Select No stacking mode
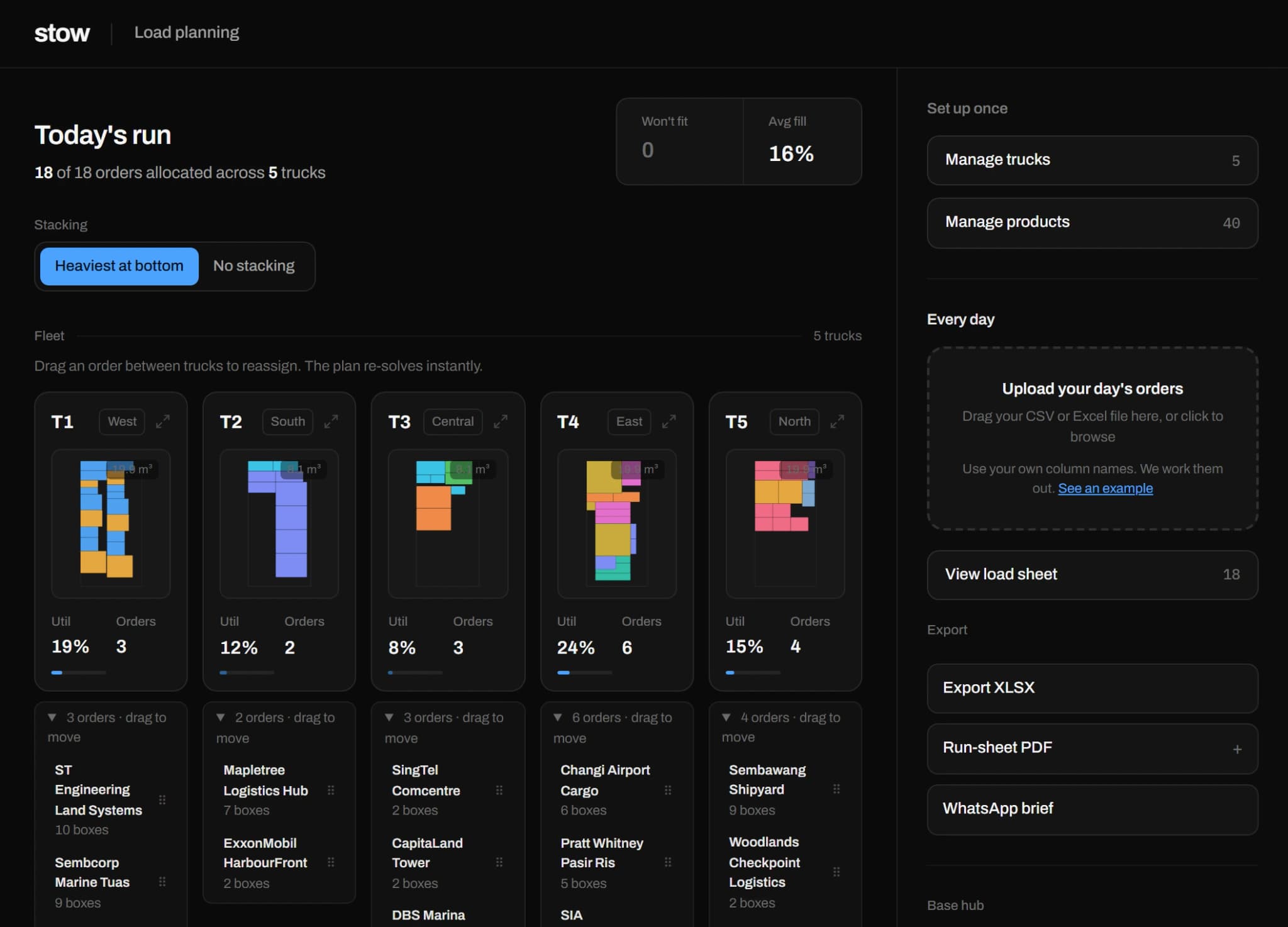1288x927 pixels. (254, 266)
